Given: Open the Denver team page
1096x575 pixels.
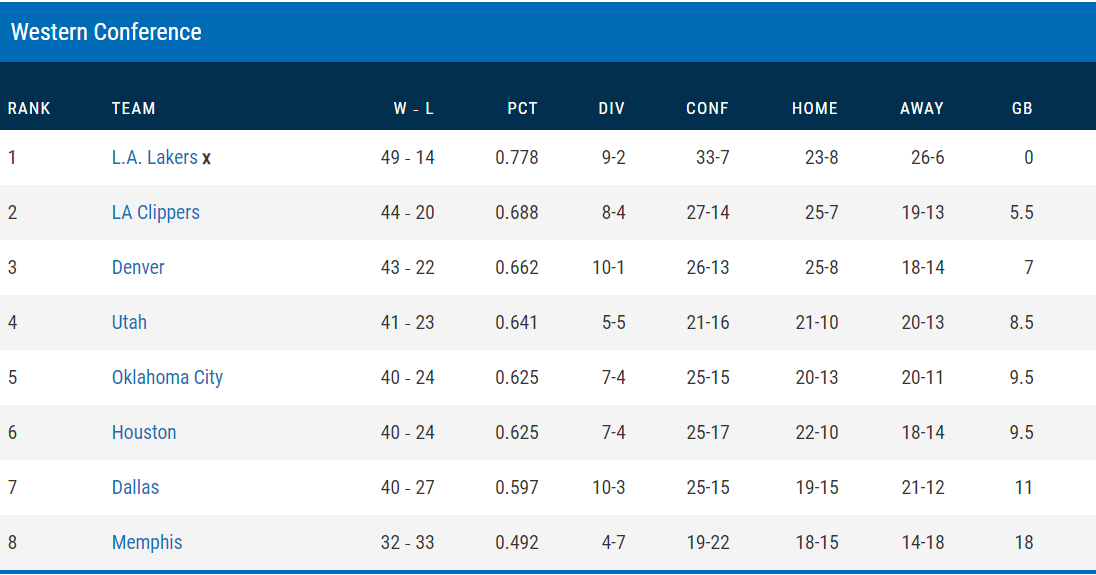Looking at the screenshot, I should tap(138, 267).
